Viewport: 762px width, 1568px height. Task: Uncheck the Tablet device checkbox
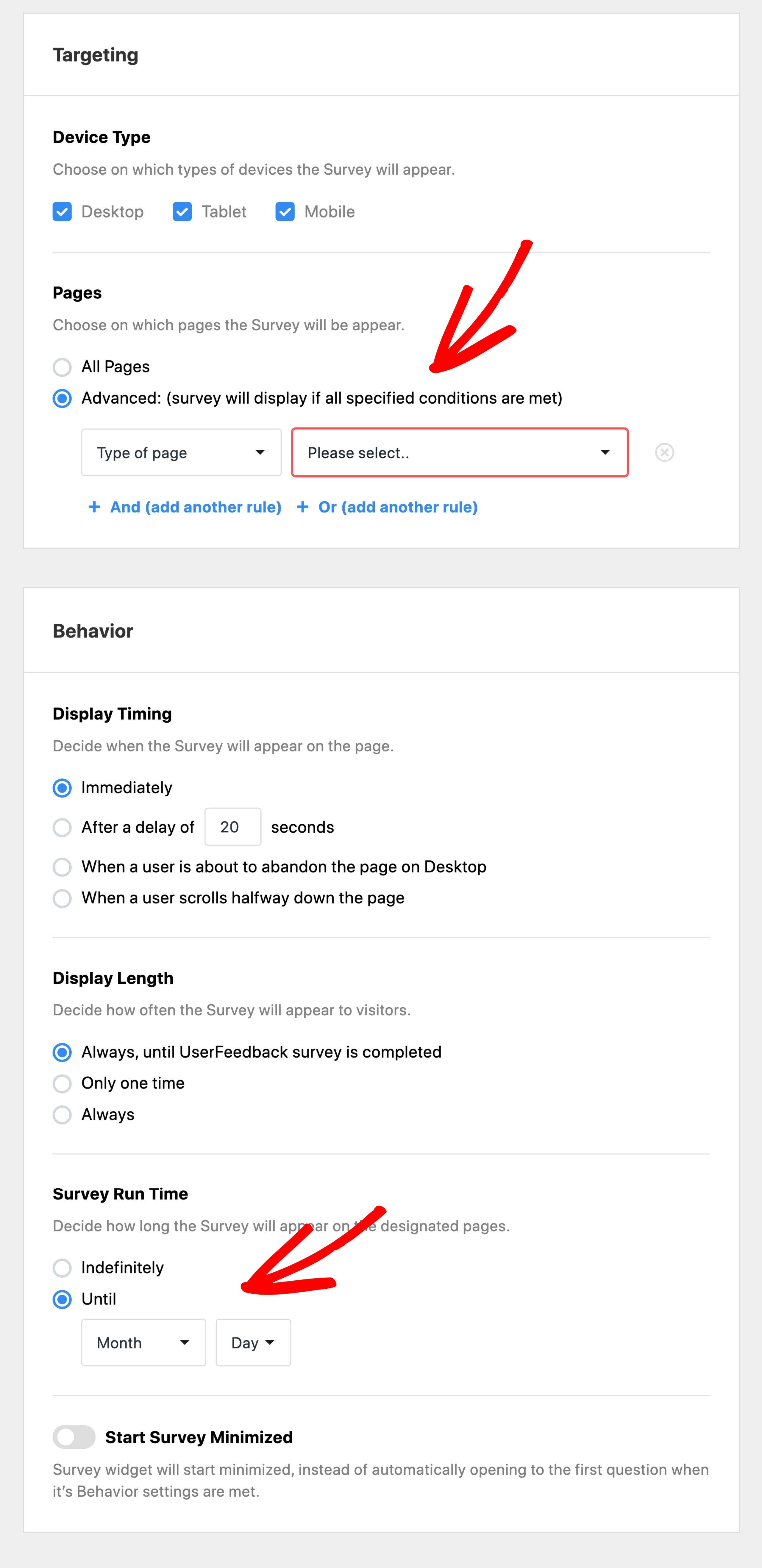(x=182, y=211)
